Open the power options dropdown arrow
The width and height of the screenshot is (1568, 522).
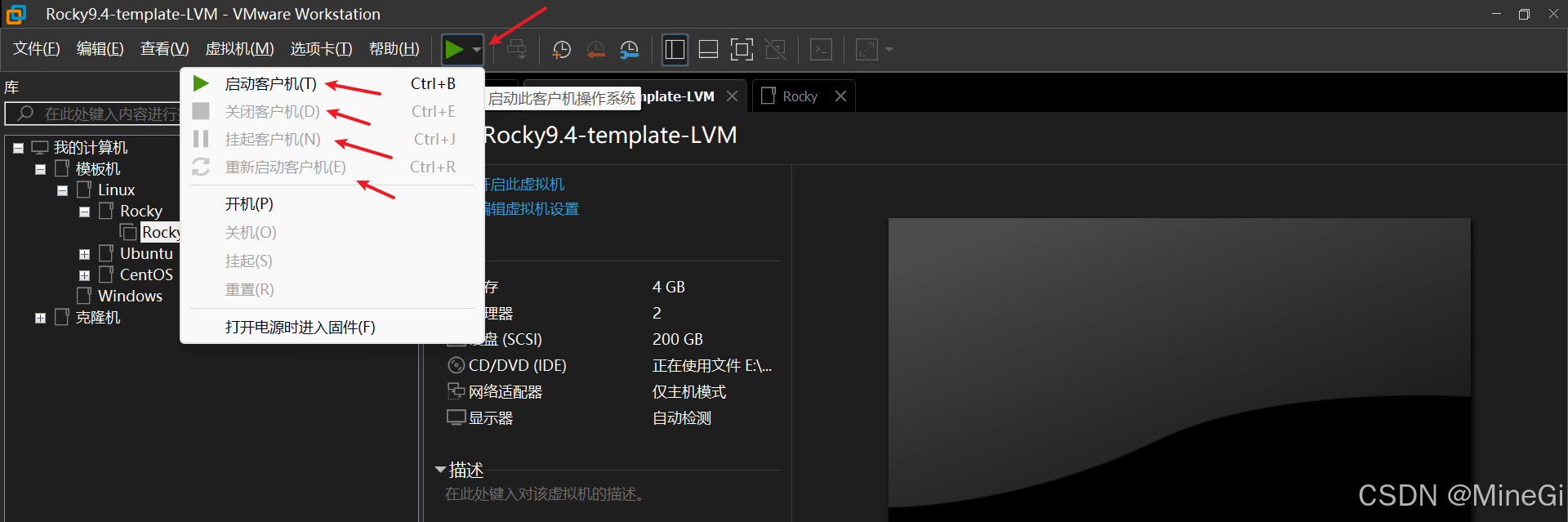pos(476,50)
